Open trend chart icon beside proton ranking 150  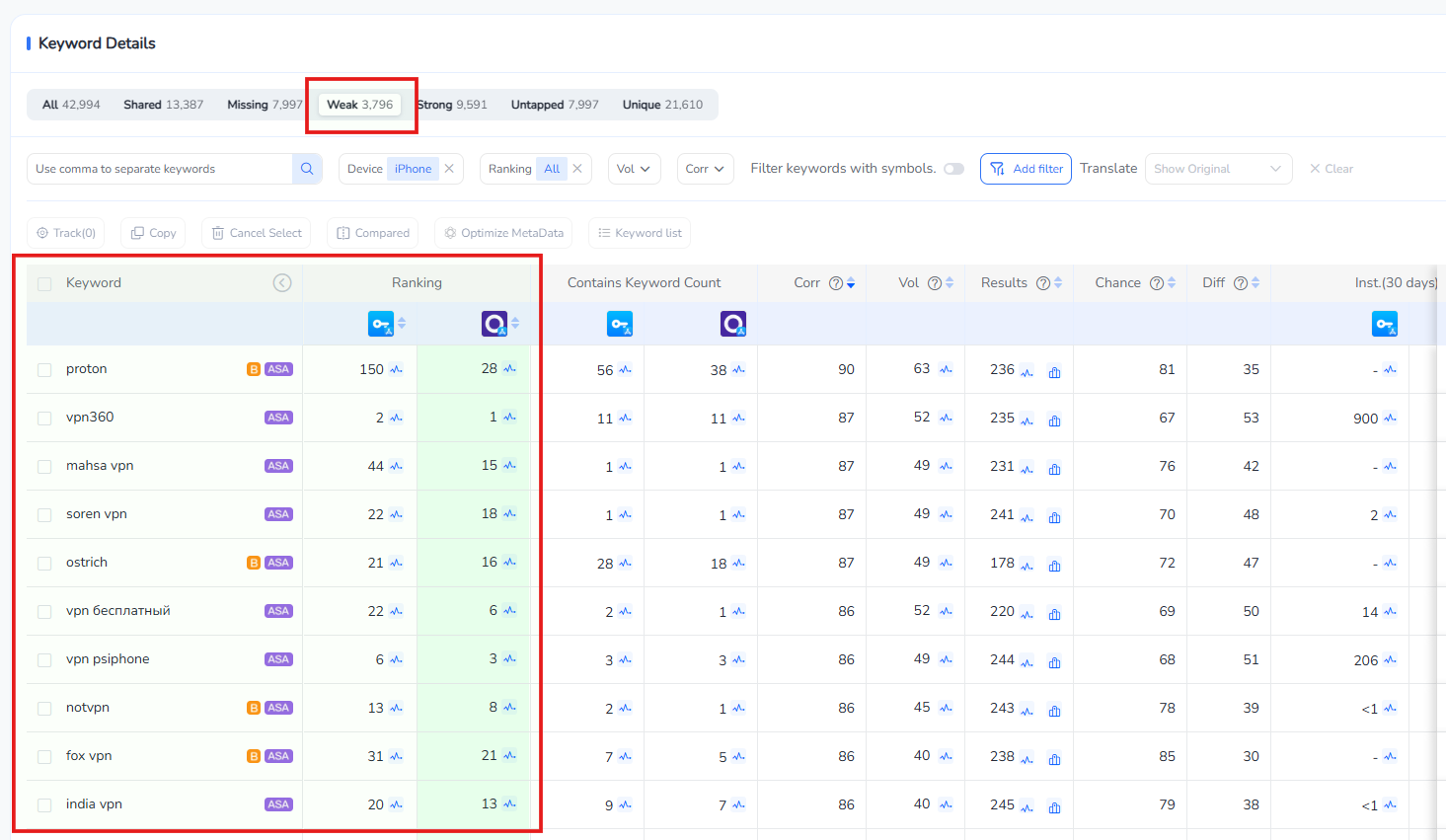coord(397,370)
